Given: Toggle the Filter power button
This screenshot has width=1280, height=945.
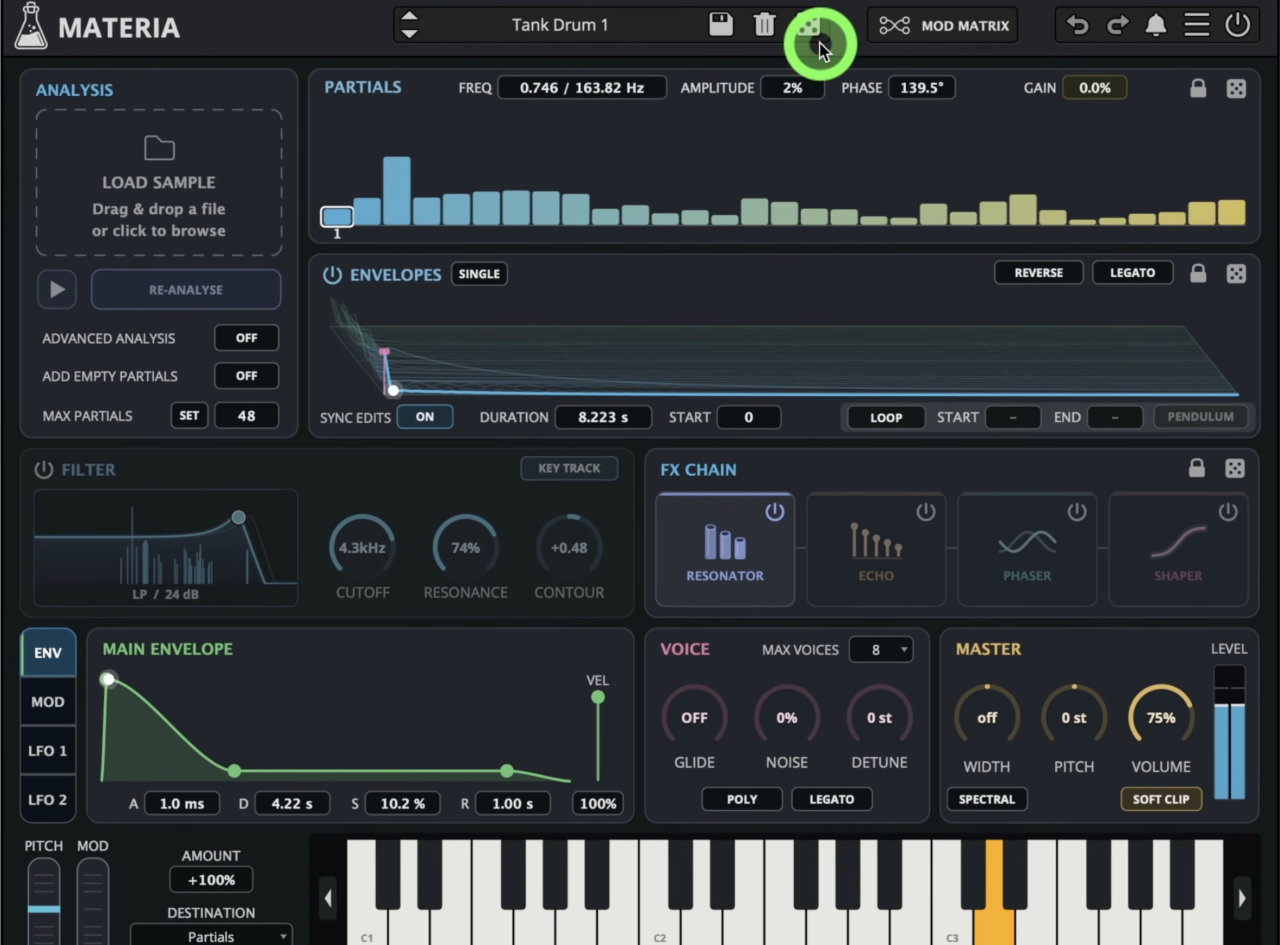Looking at the screenshot, I should [43, 469].
